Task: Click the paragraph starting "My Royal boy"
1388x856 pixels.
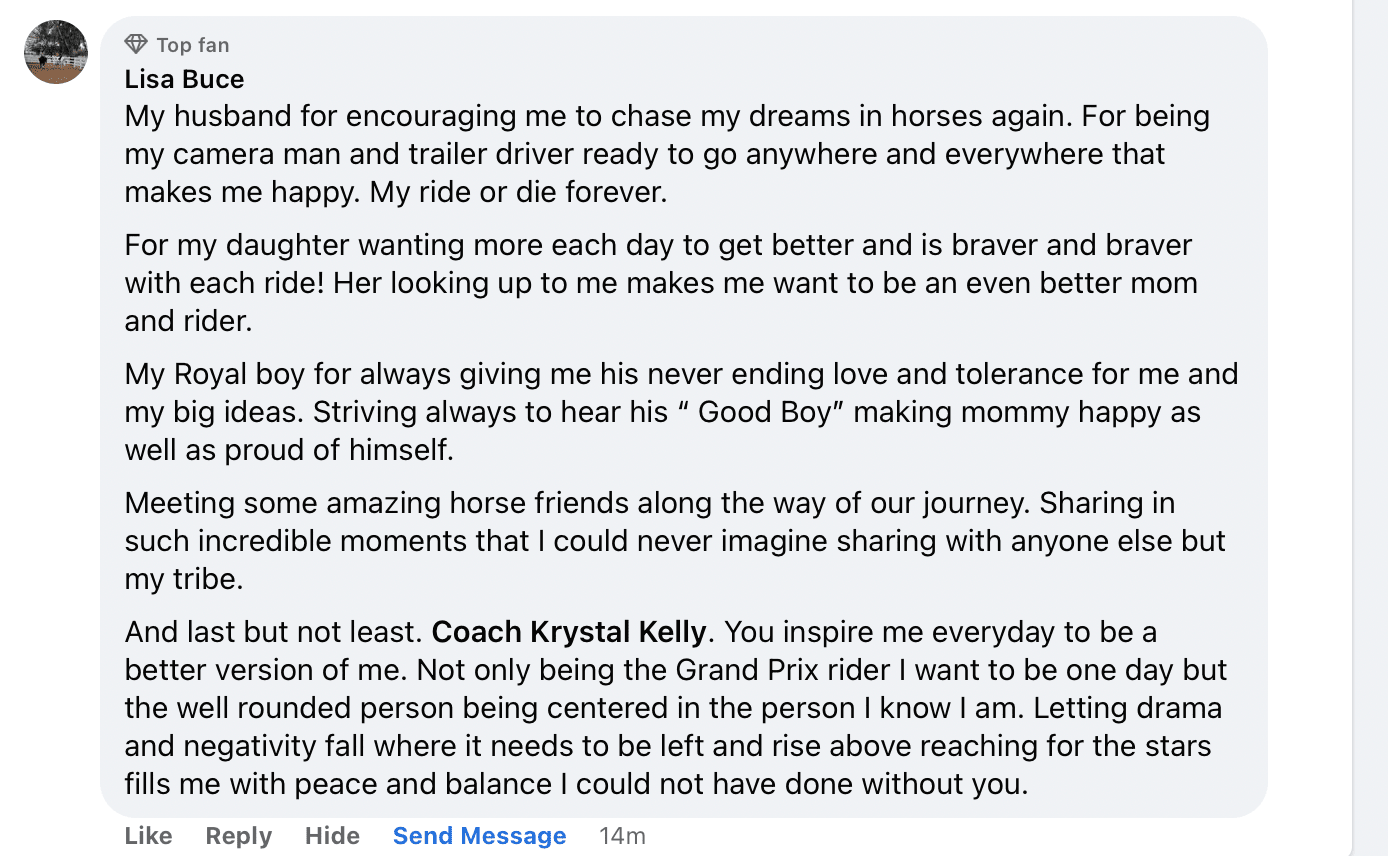Action: click(680, 412)
